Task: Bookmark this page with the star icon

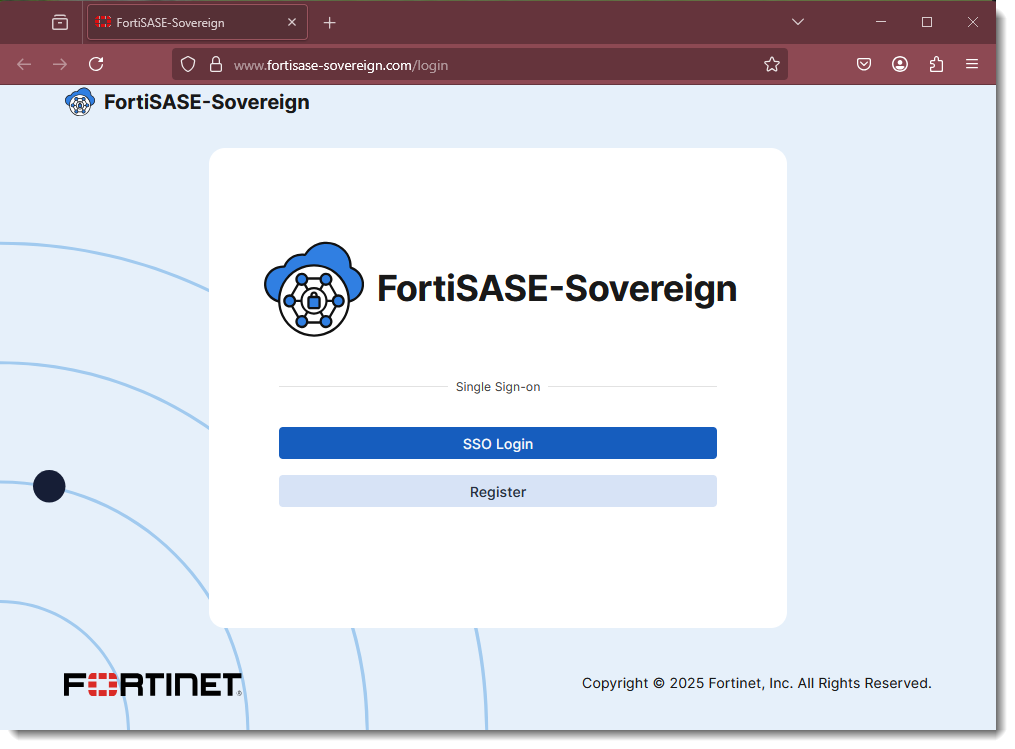Action: point(771,64)
